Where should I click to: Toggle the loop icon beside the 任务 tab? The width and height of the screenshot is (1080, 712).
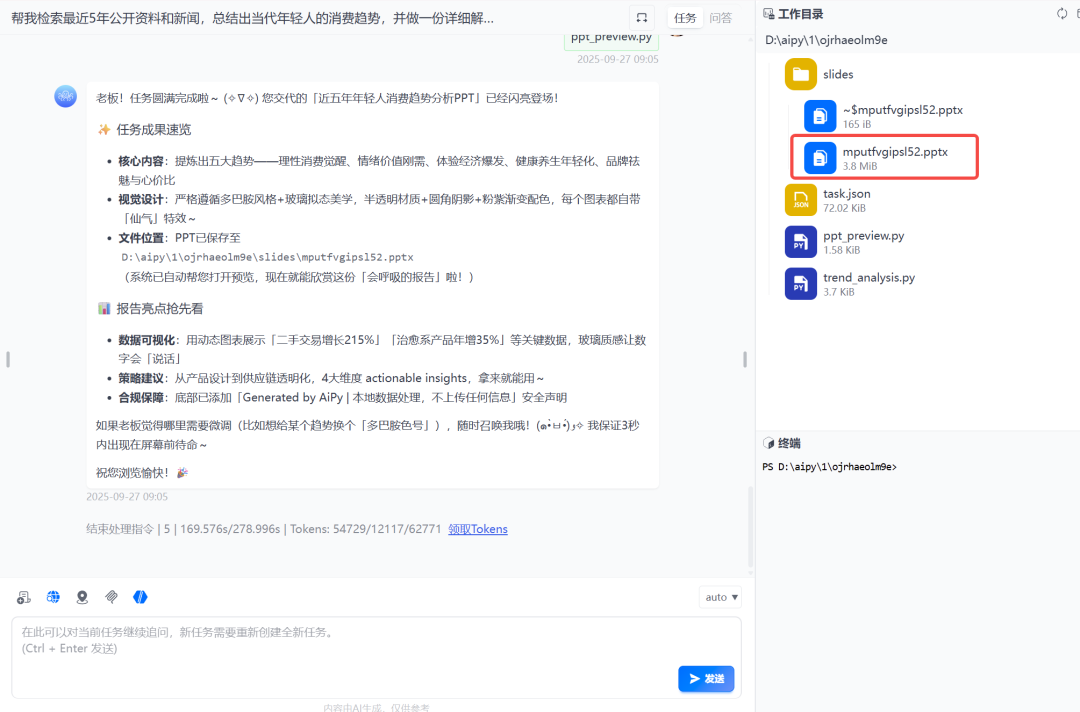click(x=641, y=17)
